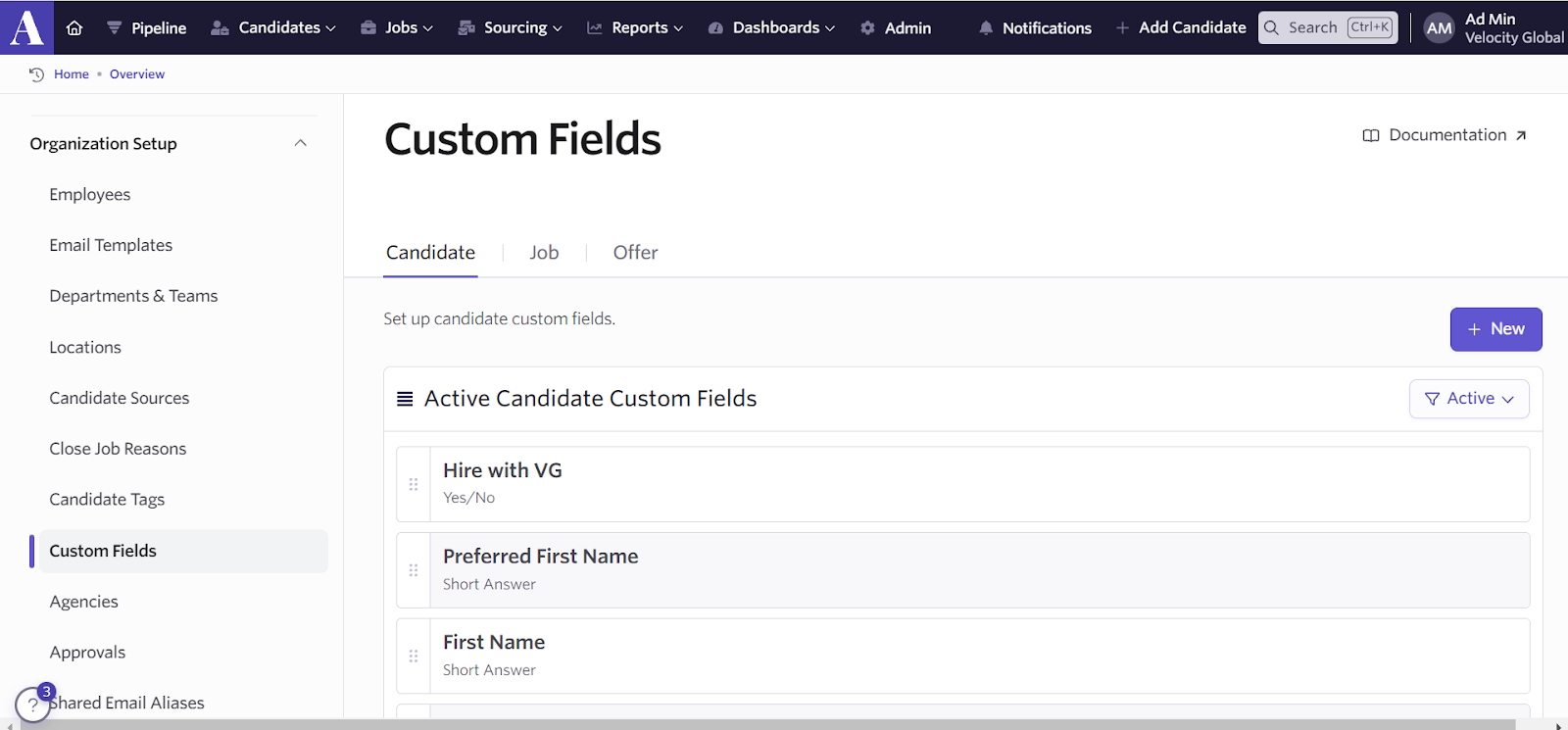Select Custom Fields in the sidebar
The width and height of the screenshot is (1568, 730).
click(x=183, y=552)
